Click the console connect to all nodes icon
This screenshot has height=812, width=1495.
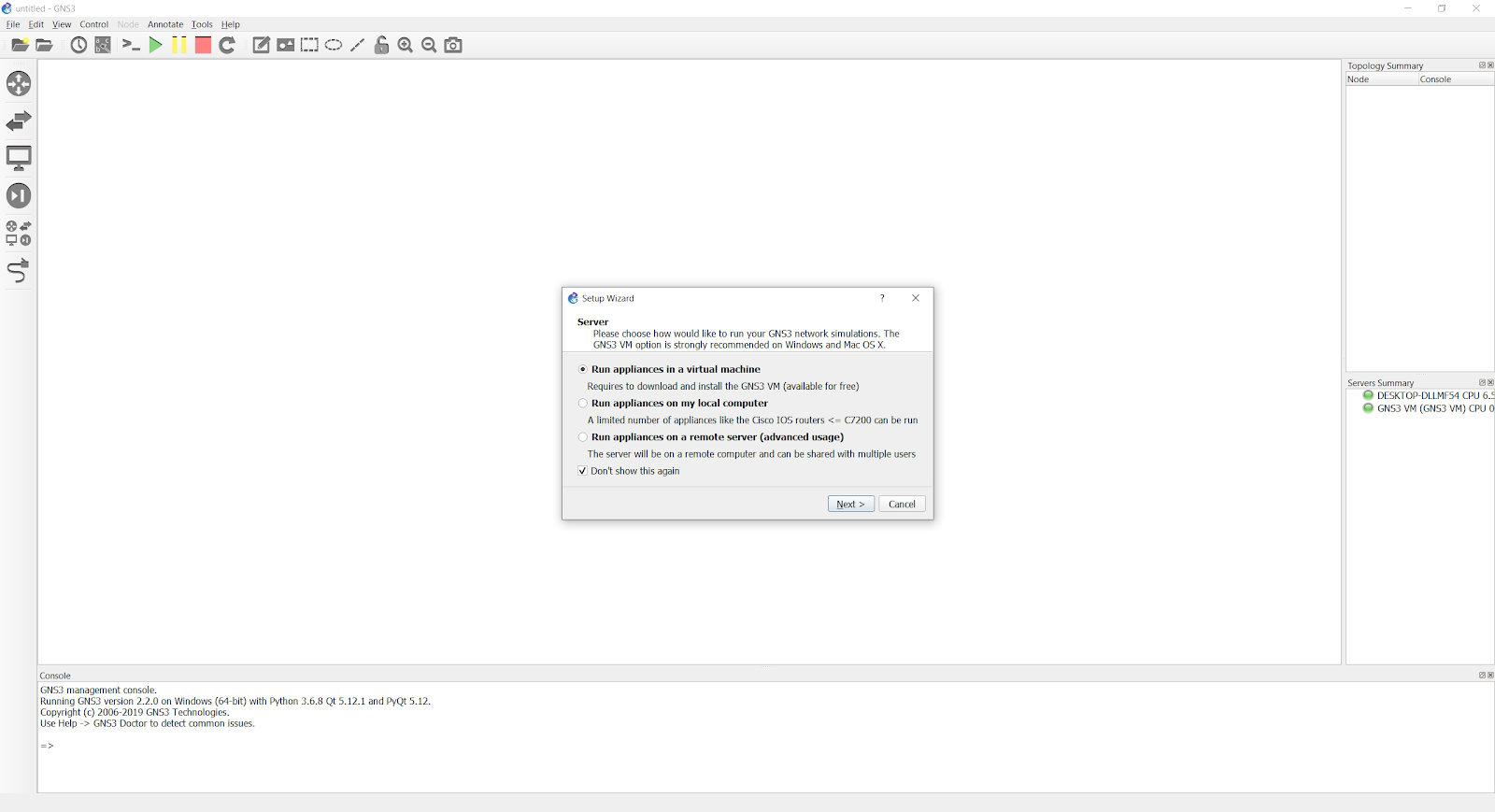131,45
